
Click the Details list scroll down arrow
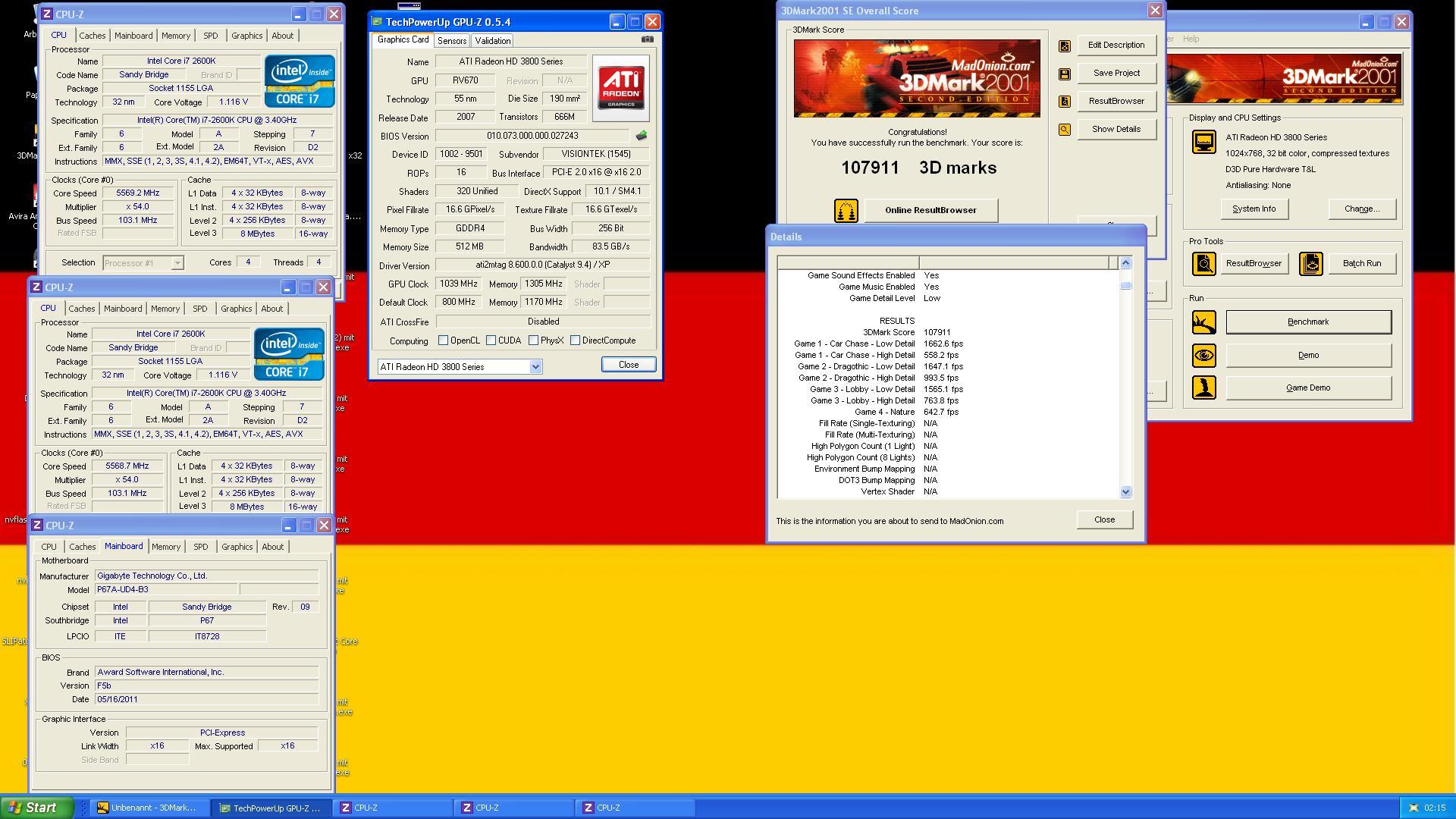1126,492
